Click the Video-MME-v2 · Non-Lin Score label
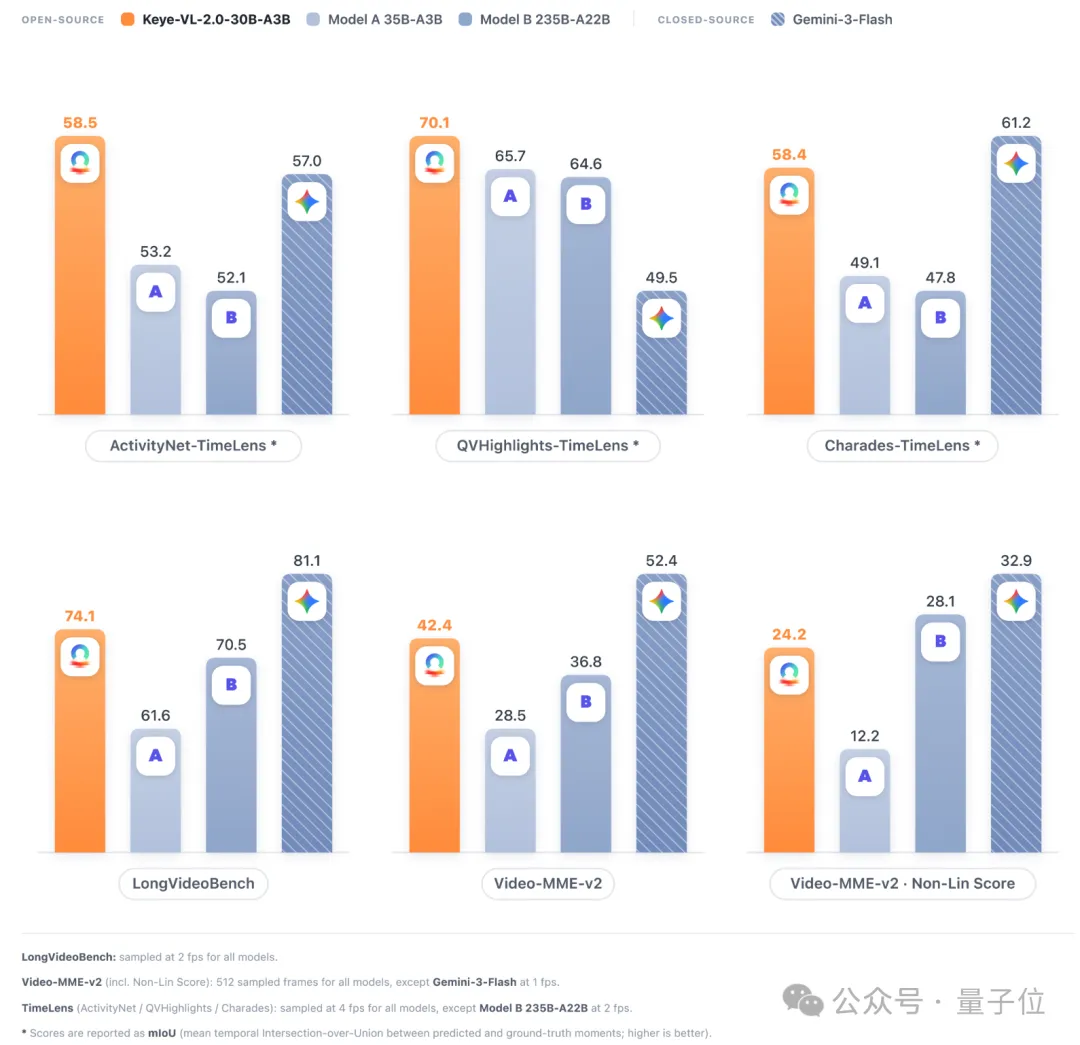Viewport: 1080px width, 1045px height. pos(902,884)
